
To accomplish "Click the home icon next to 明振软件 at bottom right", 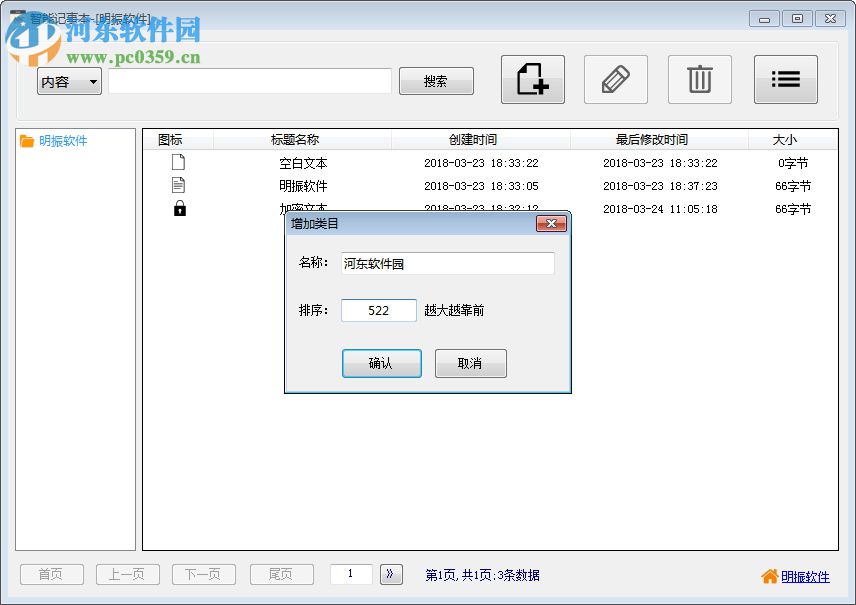I will (768, 577).
